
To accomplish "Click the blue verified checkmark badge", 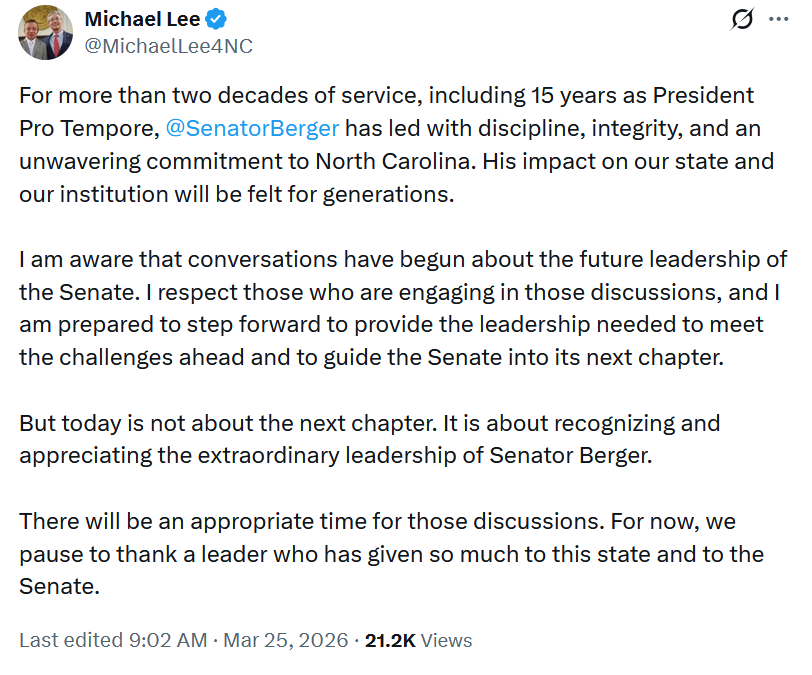I will pos(215,19).
